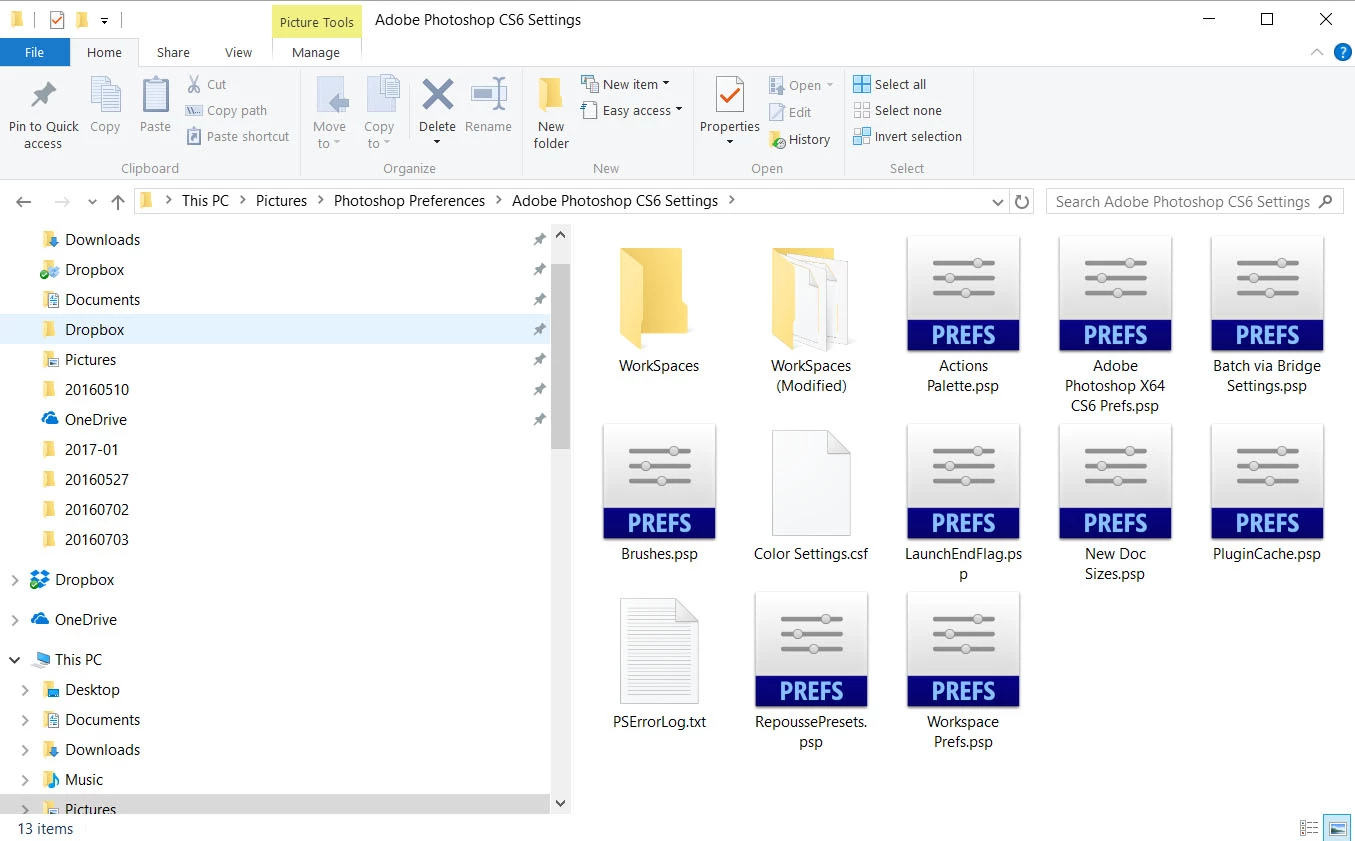Click the Move to icon
The height and width of the screenshot is (841, 1355).
tap(330, 96)
